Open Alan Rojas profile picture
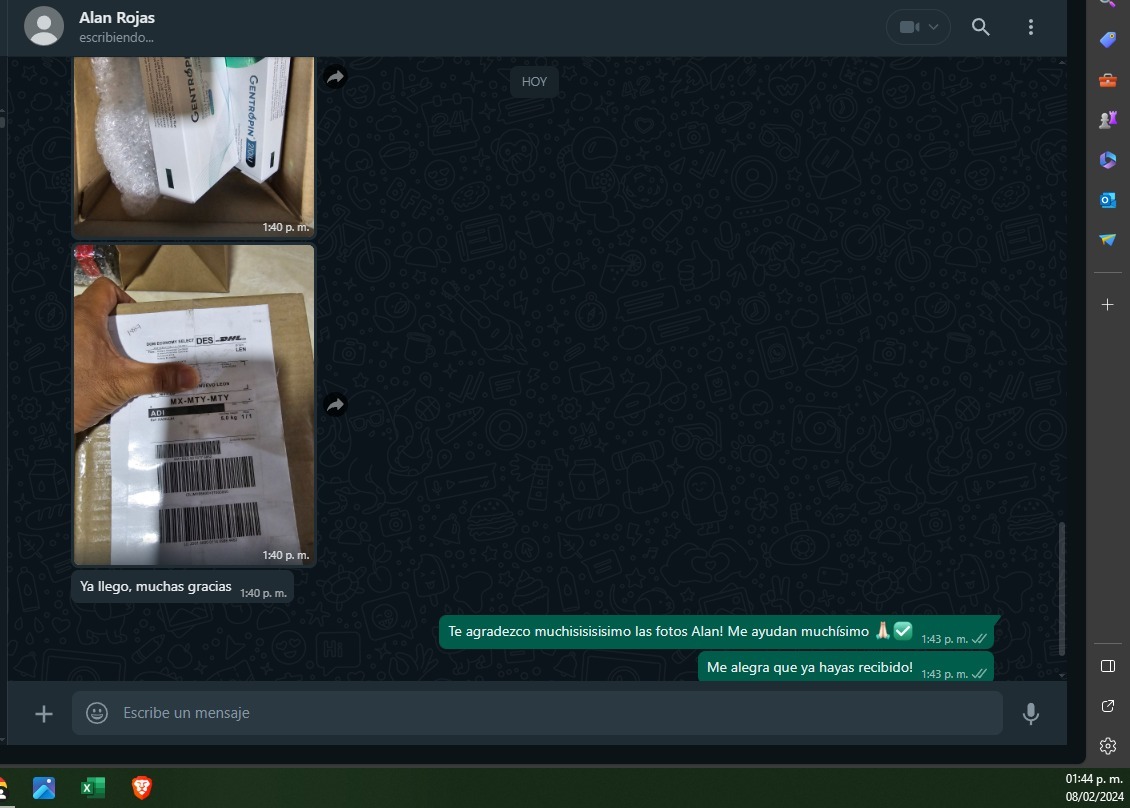1130x808 pixels. click(x=44, y=27)
